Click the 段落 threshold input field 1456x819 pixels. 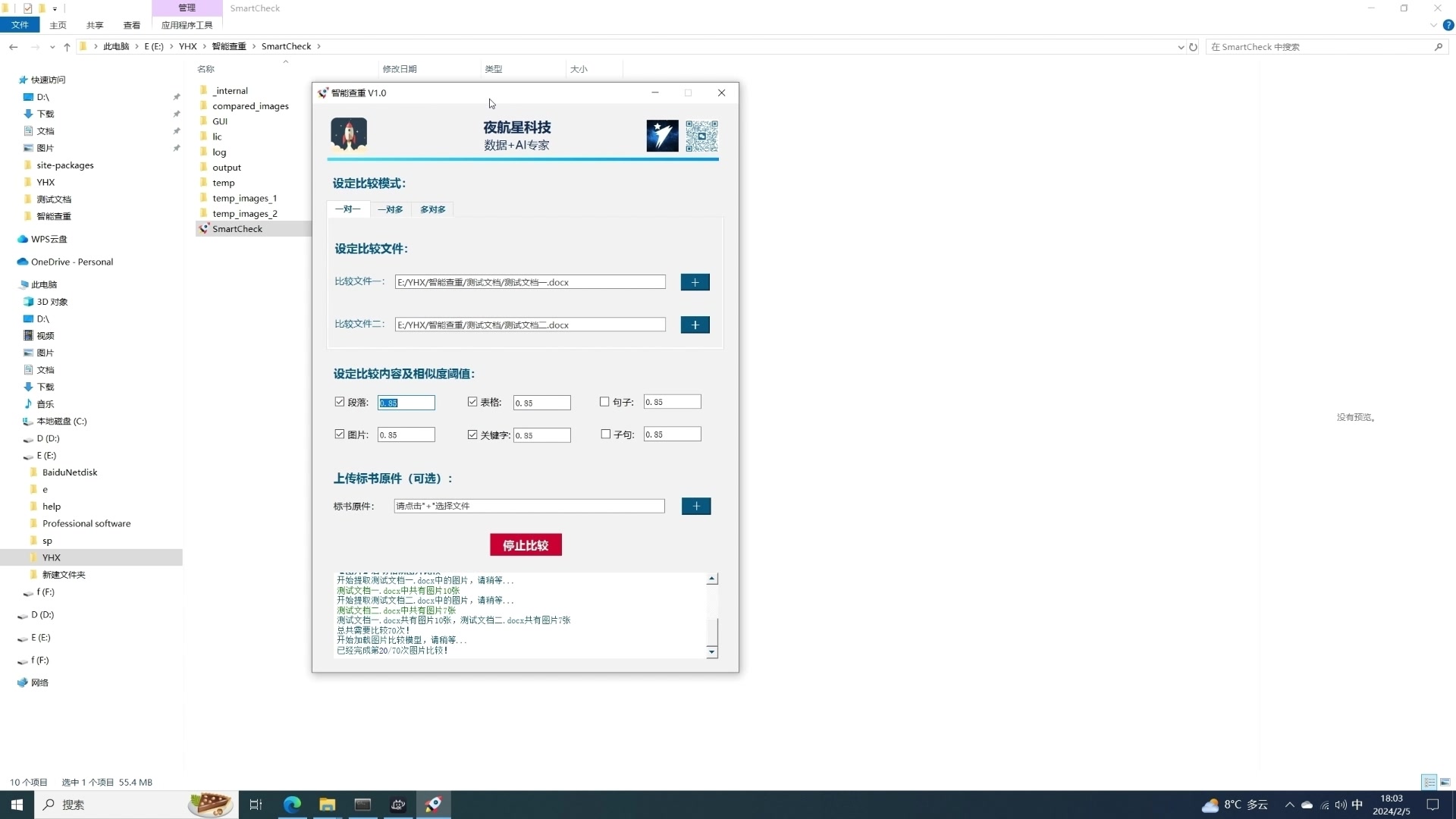coord(406,403)
